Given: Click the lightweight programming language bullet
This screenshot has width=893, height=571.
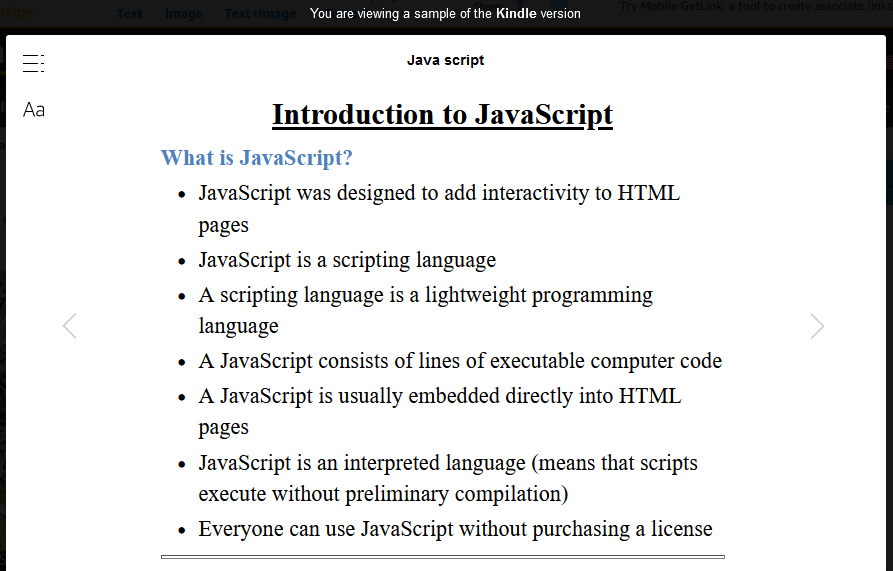Looking at the screenshot, I should click(x=425, y=295).
